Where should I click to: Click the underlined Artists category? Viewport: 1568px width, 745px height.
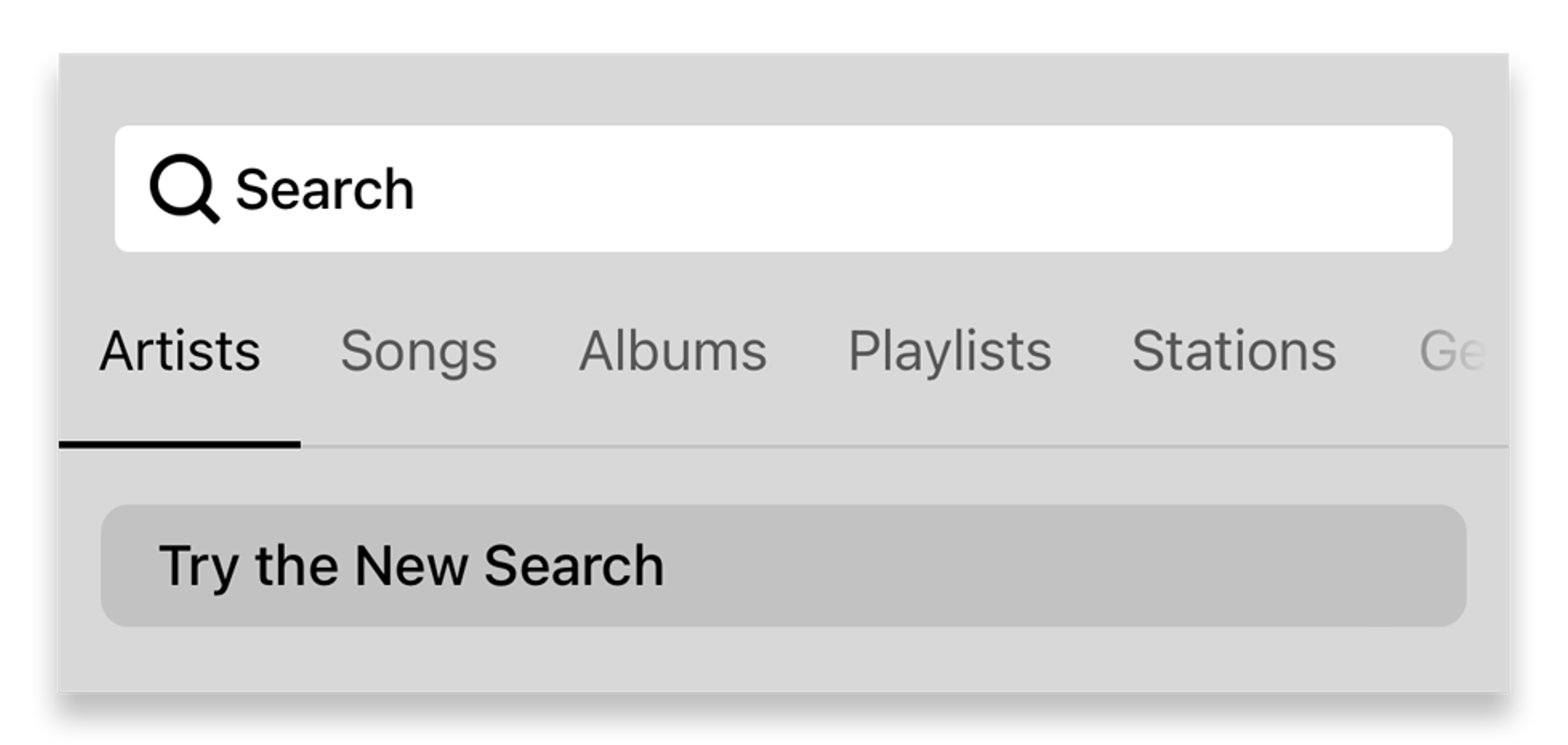point(180,351)
